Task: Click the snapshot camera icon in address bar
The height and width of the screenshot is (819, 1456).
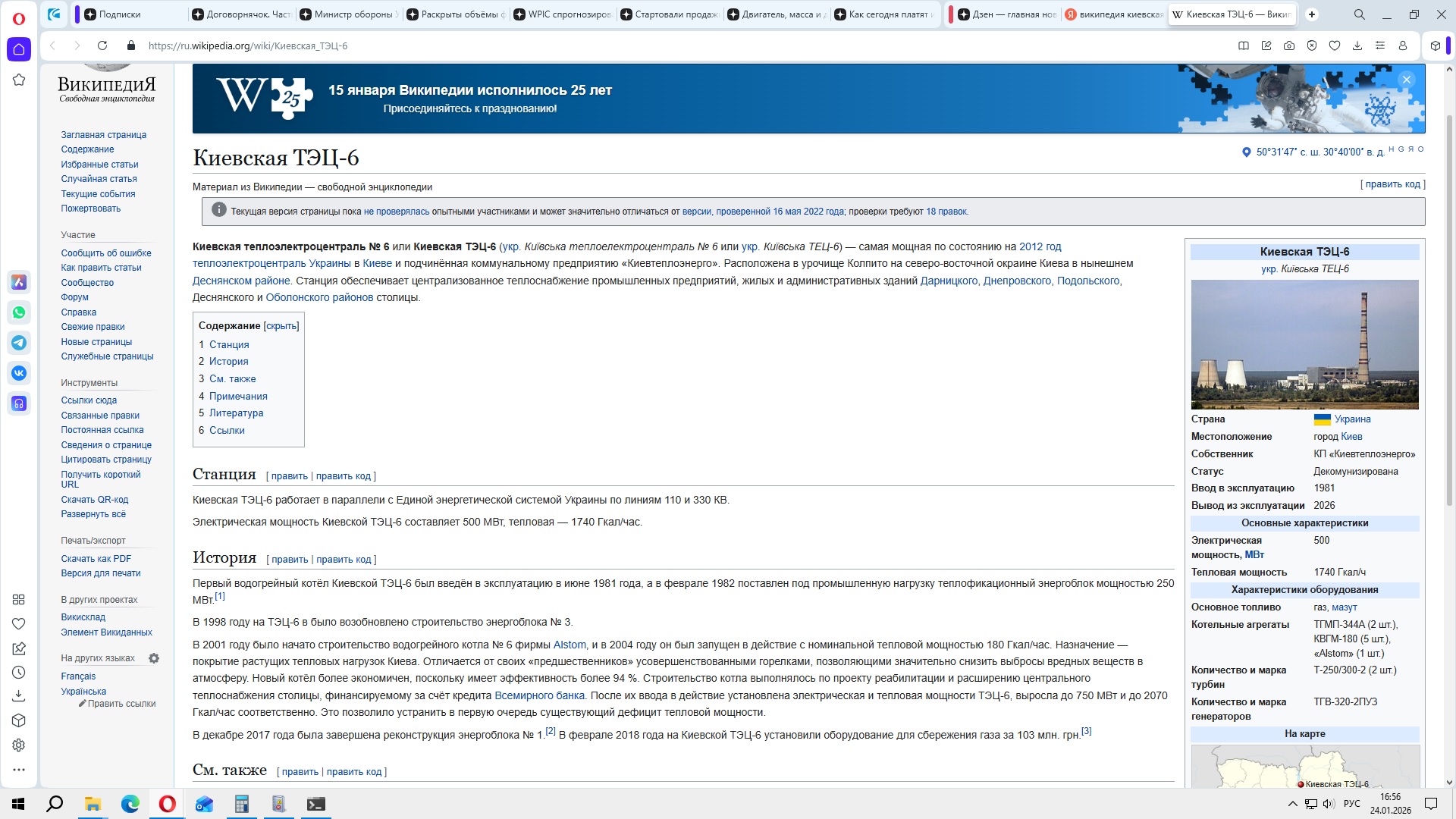Action: point(1289,45)
